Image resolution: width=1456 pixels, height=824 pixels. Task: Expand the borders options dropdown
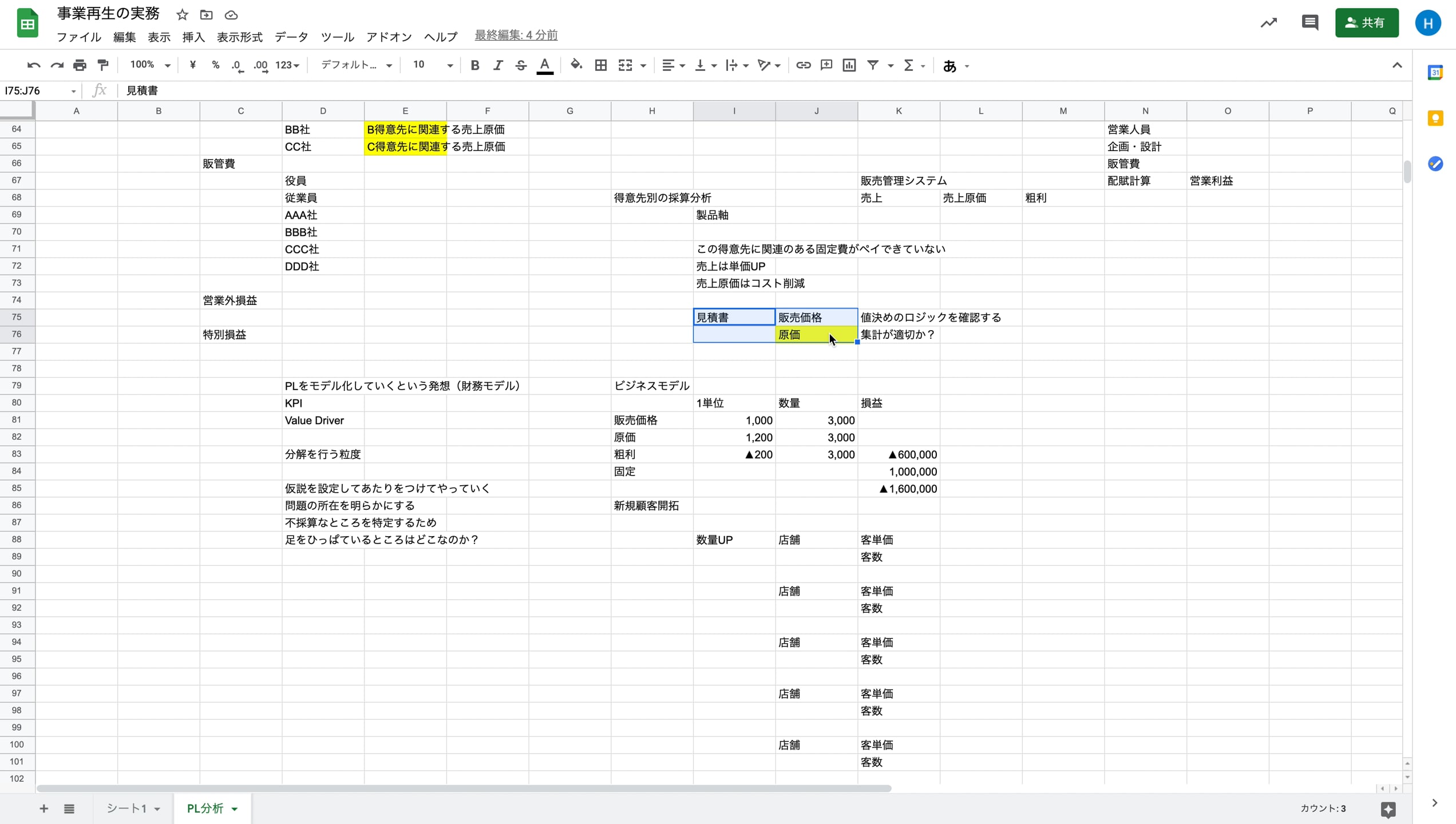coord(600,65)
